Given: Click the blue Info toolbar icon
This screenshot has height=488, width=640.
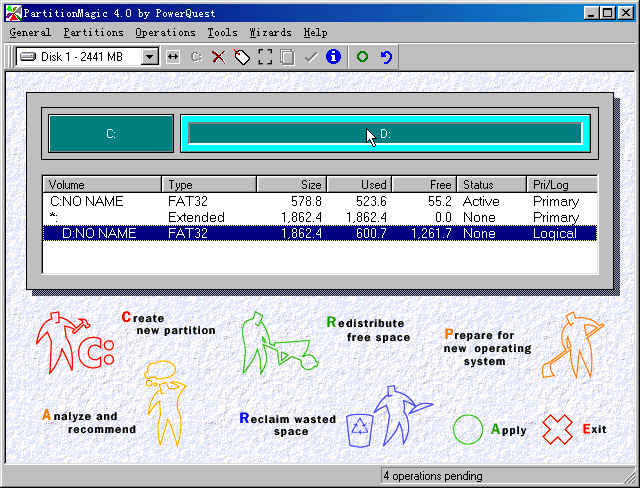Looking at the screenshot, I should pyautogui.click(x=333, y=56).
